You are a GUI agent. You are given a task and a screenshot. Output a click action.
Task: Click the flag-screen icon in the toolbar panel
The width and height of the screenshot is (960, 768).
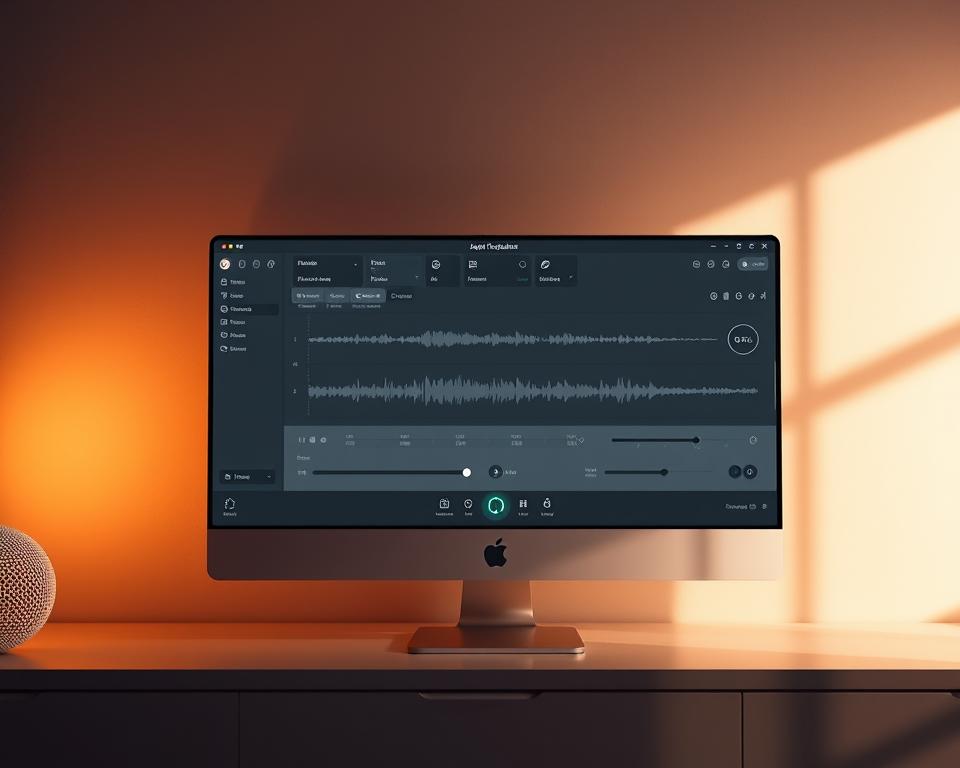[473, 265]
